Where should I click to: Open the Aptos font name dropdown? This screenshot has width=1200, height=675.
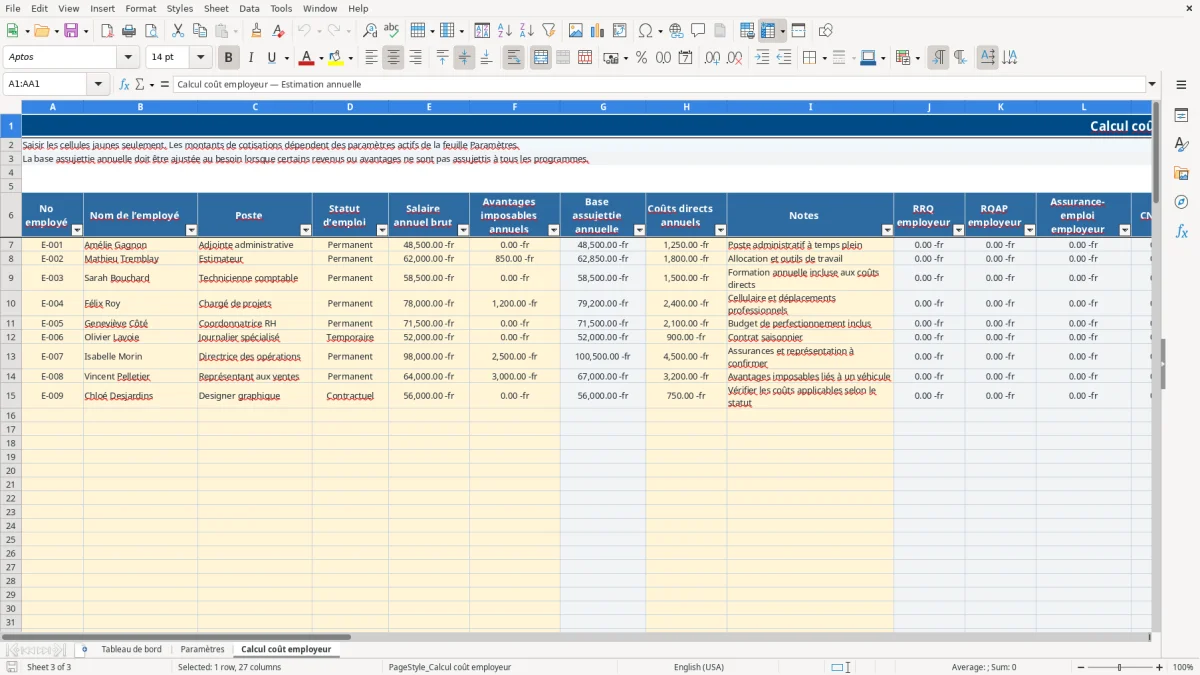pyautogui.click(x=128, y=58)
